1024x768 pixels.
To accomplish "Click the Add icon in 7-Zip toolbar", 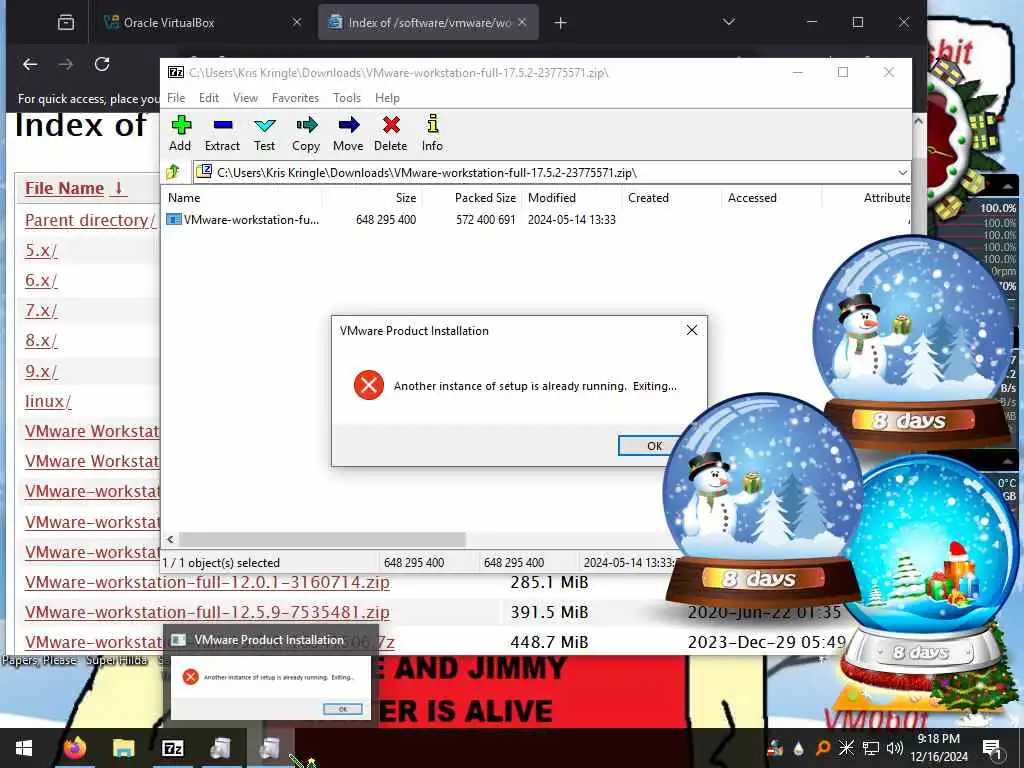I will [x=180, y=133].
